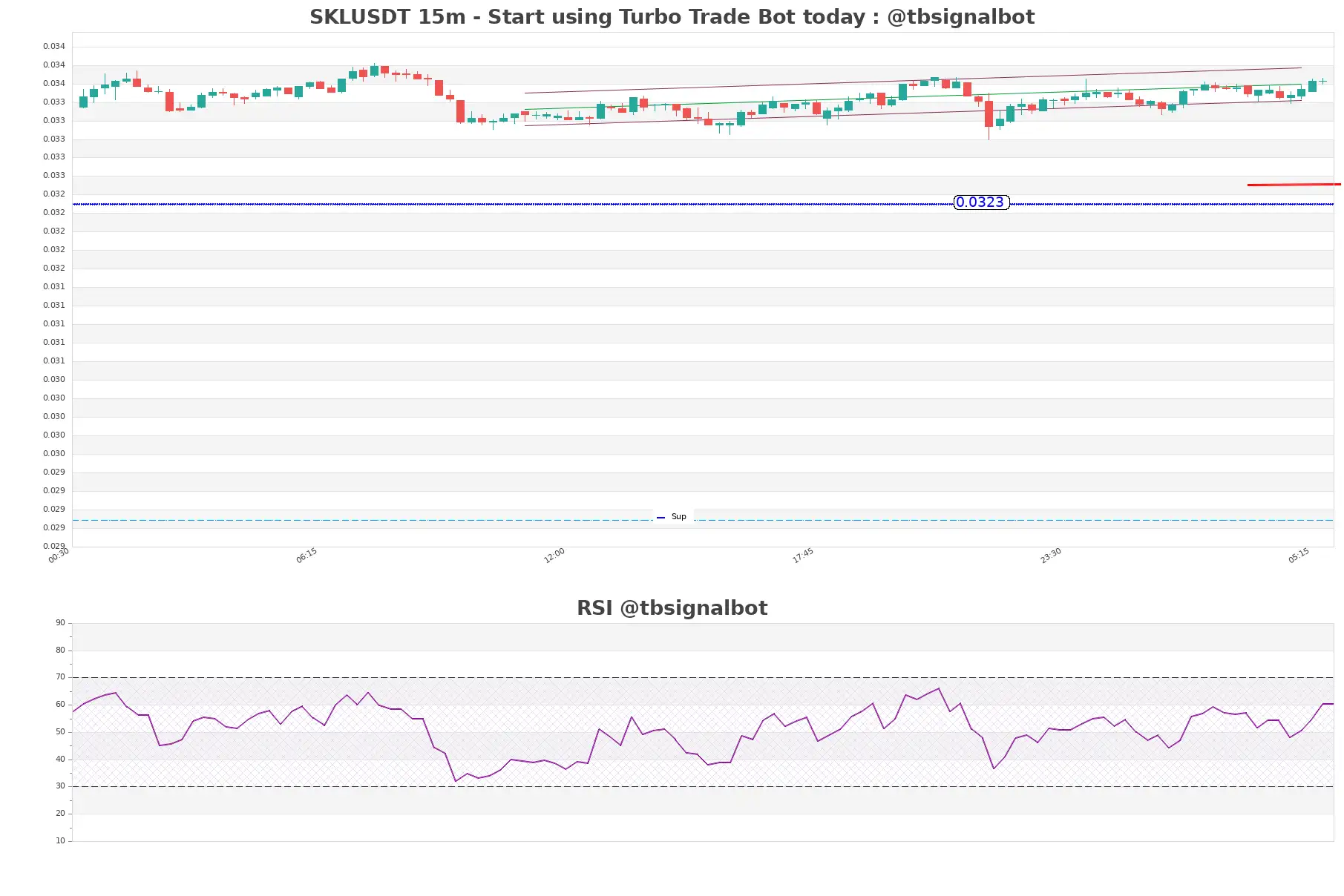This screenshot has width=1344, height=896.
Task: Click the RSI 30 axis label
Action: click(x=60, y=786)
